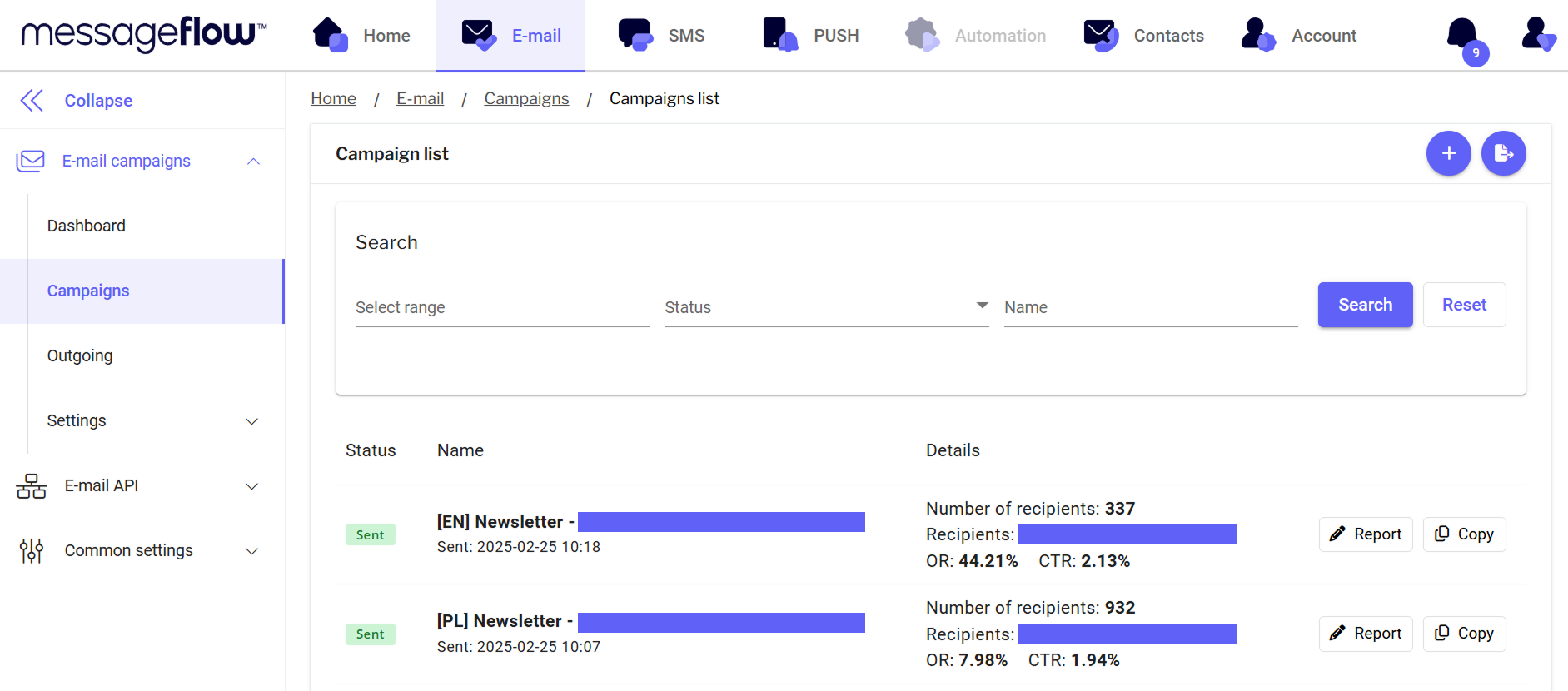Switch to the SMS tab

coord(662,36)
